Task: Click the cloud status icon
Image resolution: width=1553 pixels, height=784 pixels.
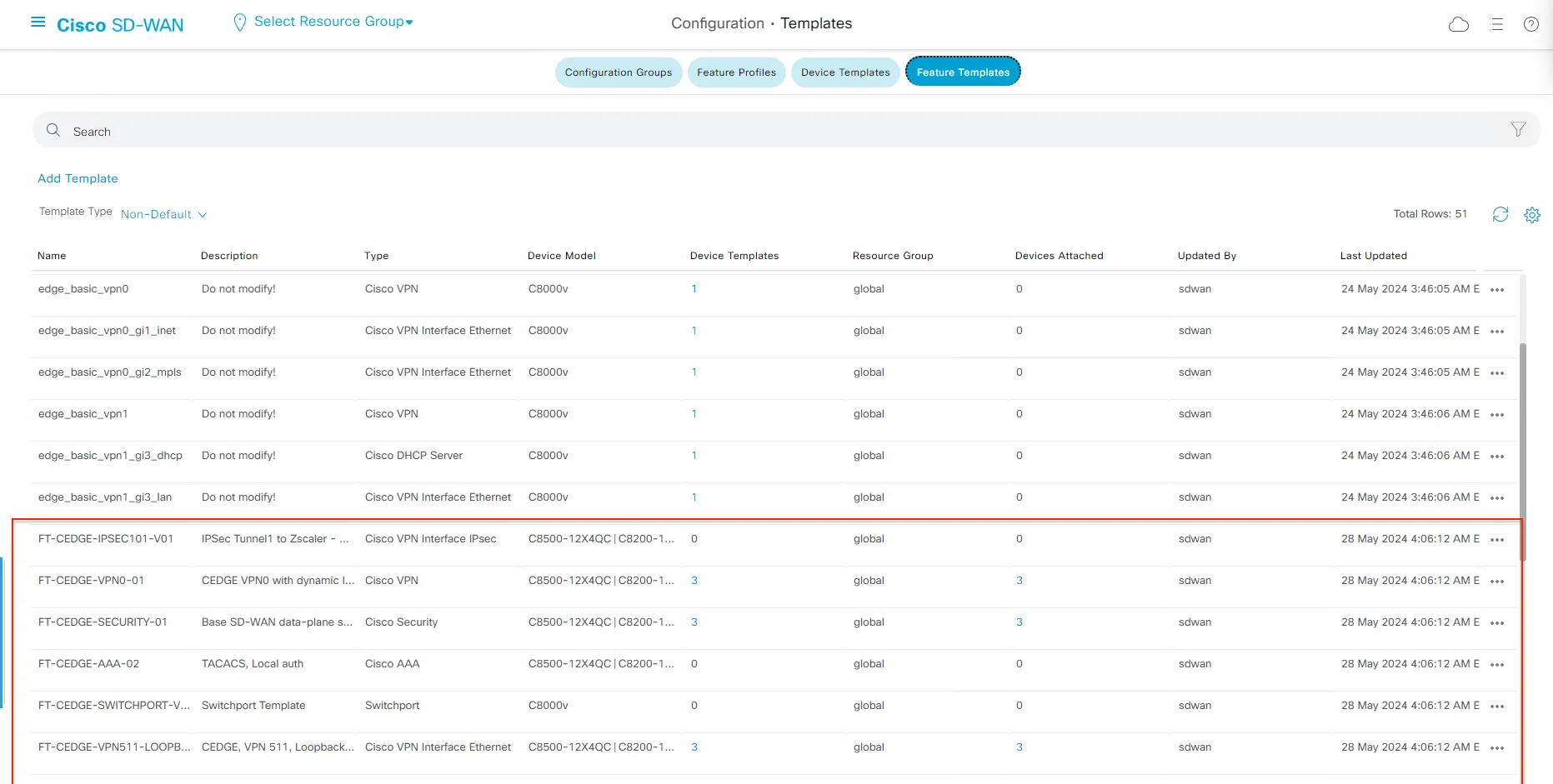Action: [x=1459, y=24]
